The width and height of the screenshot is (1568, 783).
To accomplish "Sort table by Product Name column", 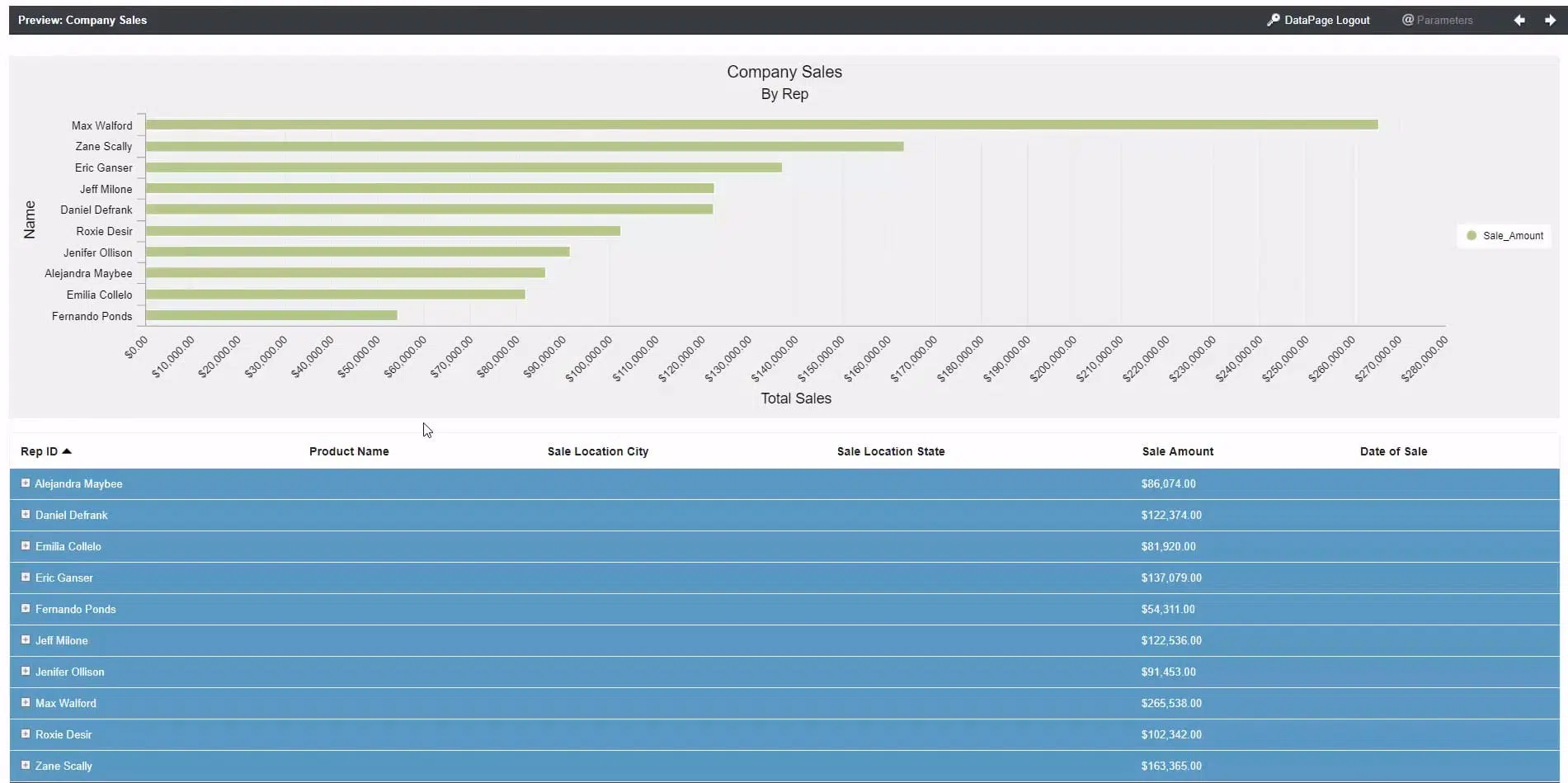I will (348, 451).
